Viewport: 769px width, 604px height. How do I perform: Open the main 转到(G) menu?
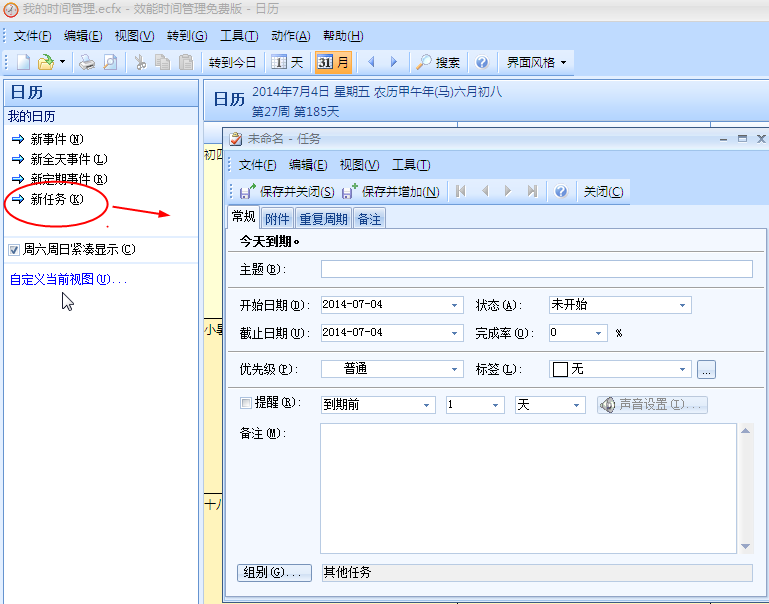coord(187,36)
